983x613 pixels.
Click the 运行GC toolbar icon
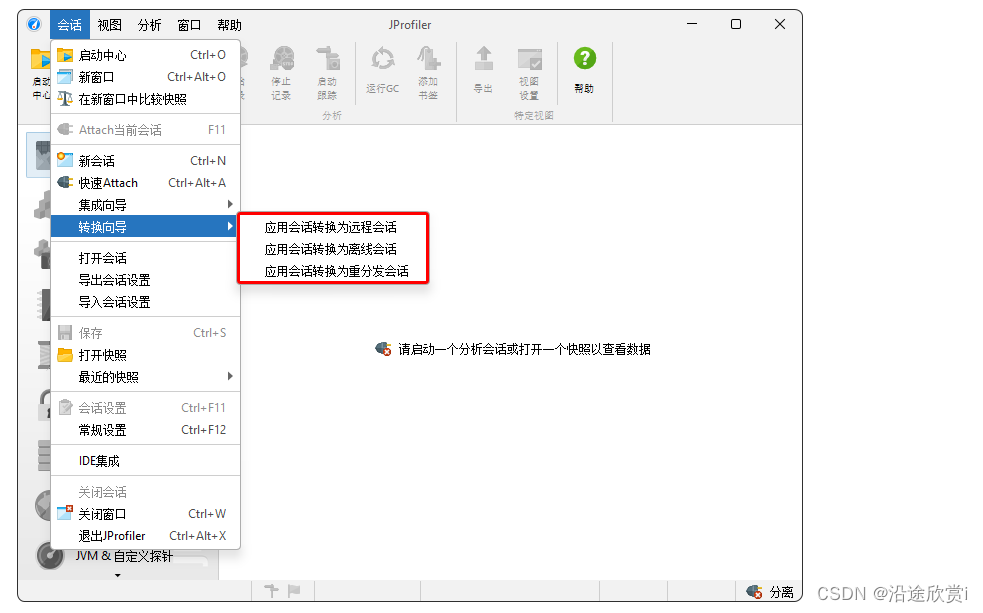[382, 59]
